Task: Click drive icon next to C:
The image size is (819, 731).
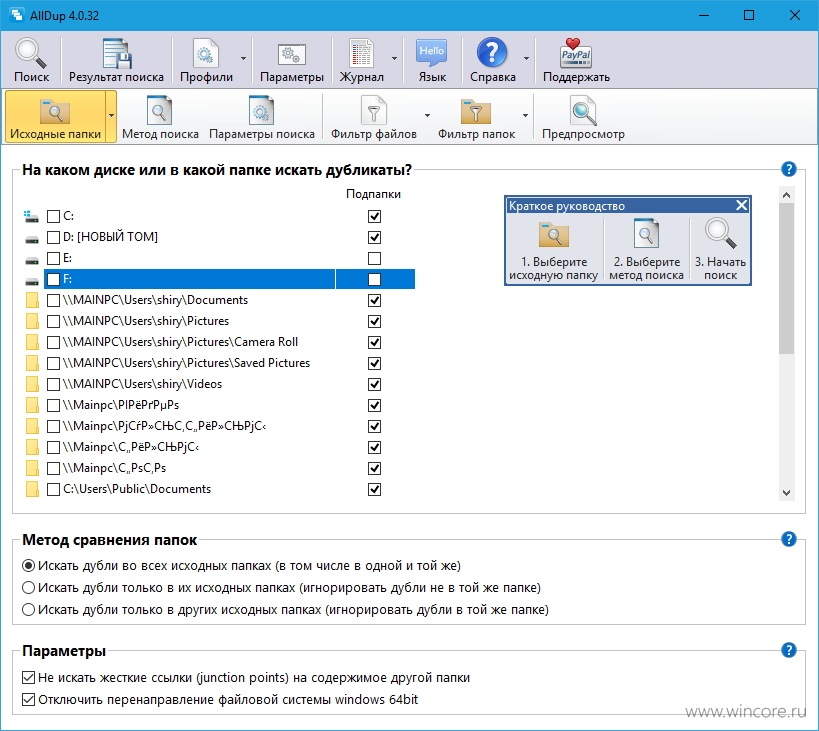Action: click(x=31, y=216)
